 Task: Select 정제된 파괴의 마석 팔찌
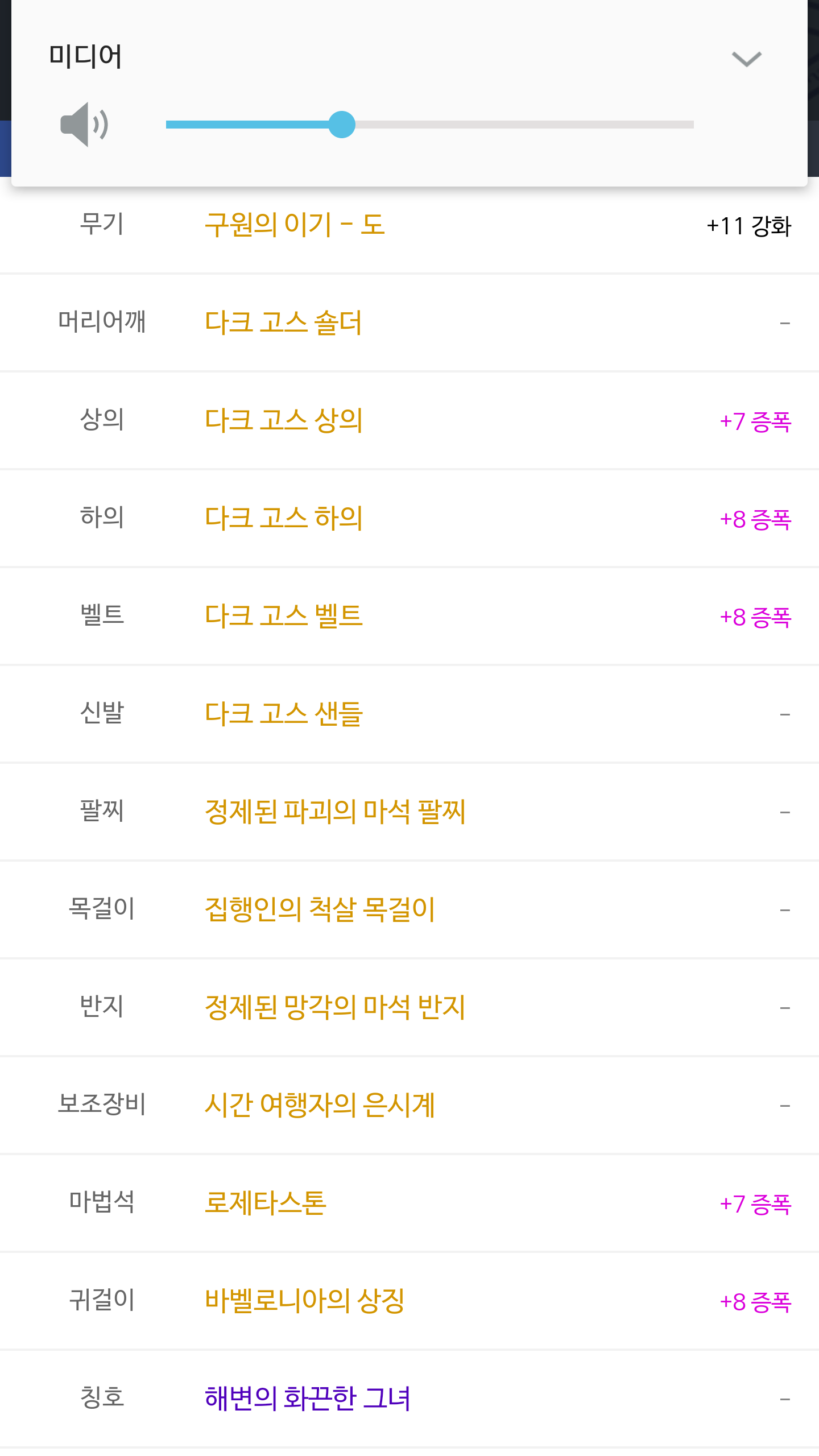click(334, 812)
